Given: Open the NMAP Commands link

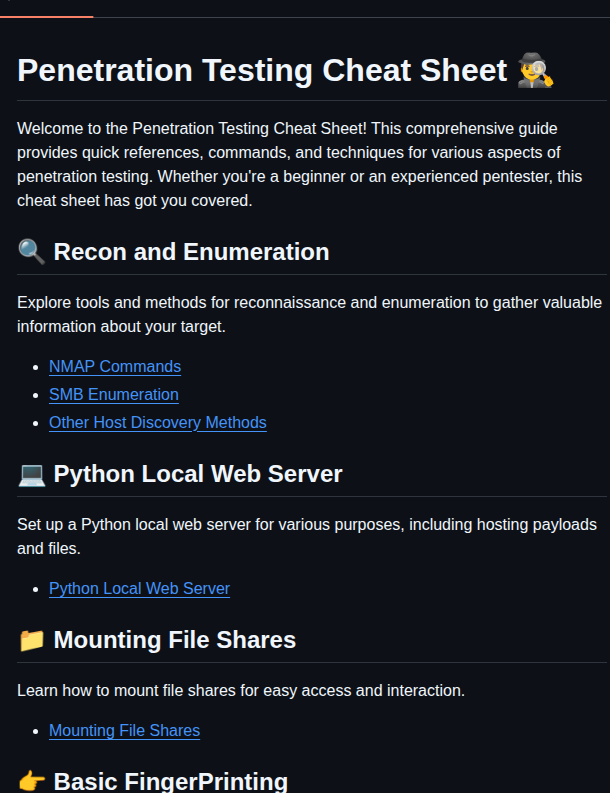Looking at the screenshot, I should (115, 367).
